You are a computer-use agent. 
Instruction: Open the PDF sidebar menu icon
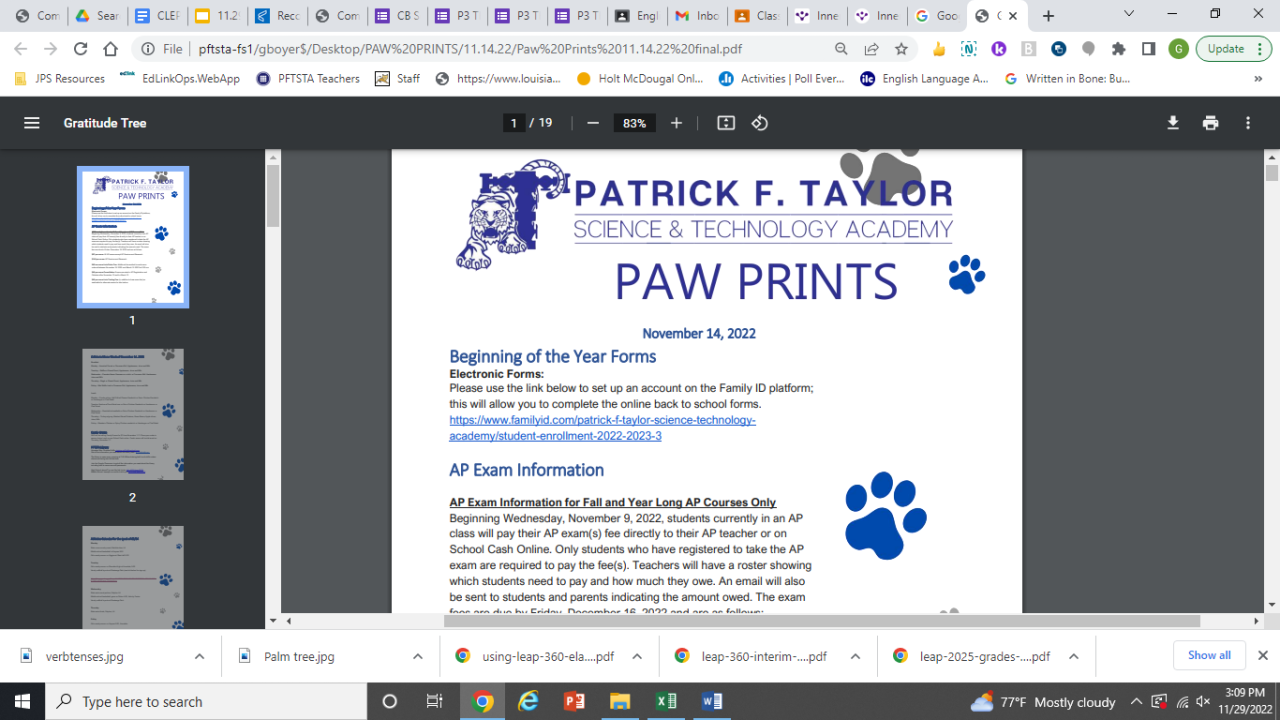[32, 123]
